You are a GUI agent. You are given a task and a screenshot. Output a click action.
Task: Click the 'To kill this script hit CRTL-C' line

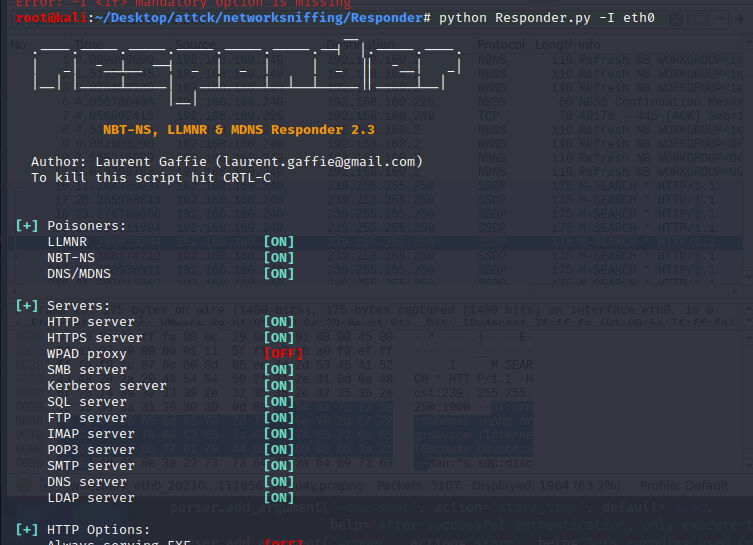tap(151, 177)
